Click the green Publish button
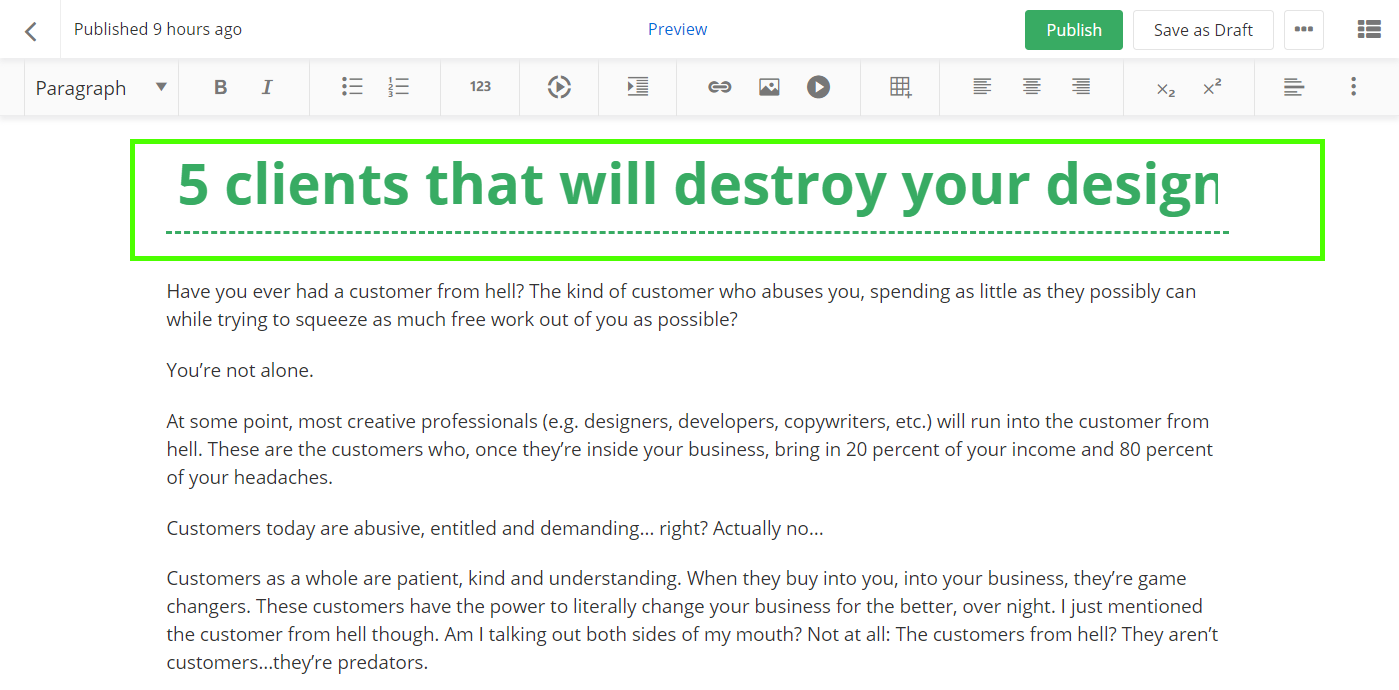Screen dimensions: 1399x690 [x=1073, y=30]
